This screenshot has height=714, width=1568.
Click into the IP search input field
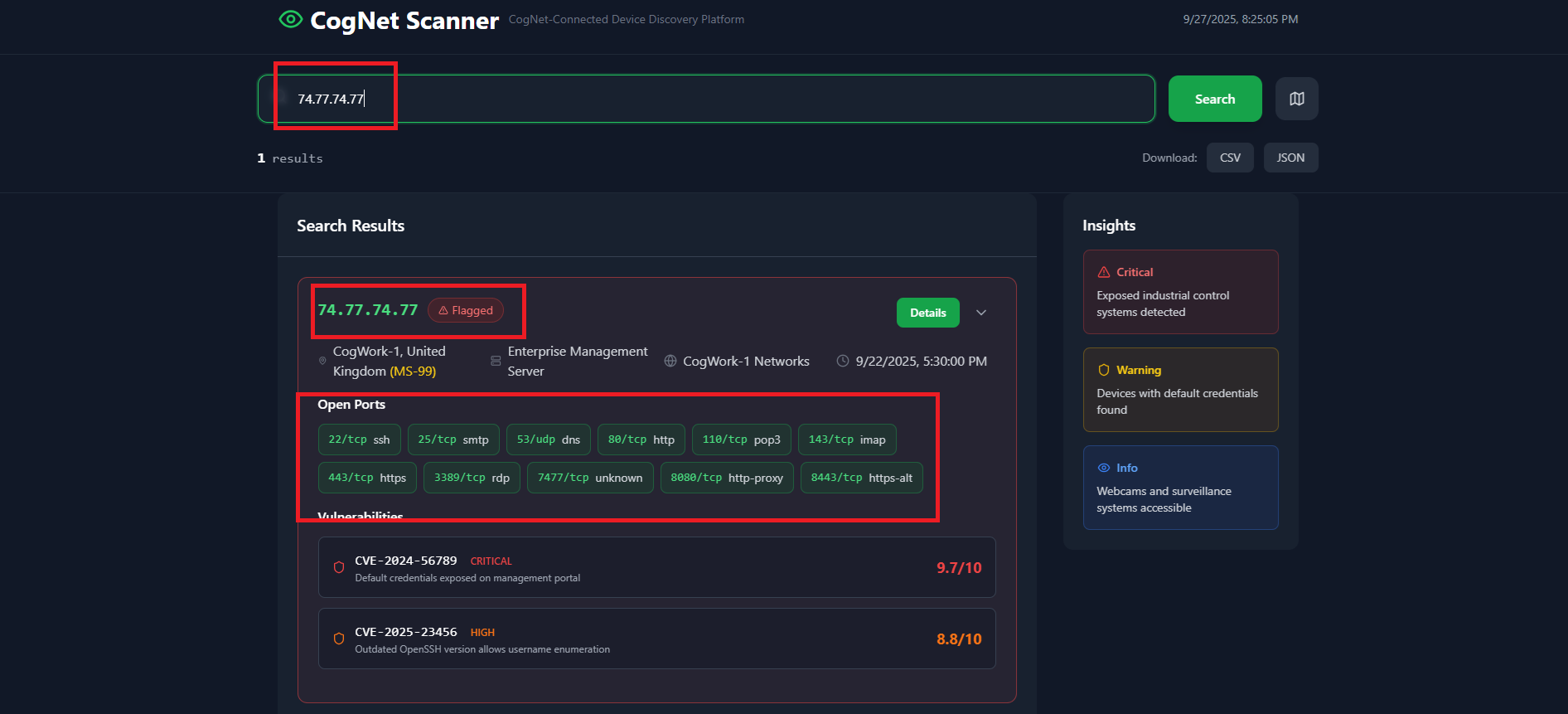tap(704, 99)
